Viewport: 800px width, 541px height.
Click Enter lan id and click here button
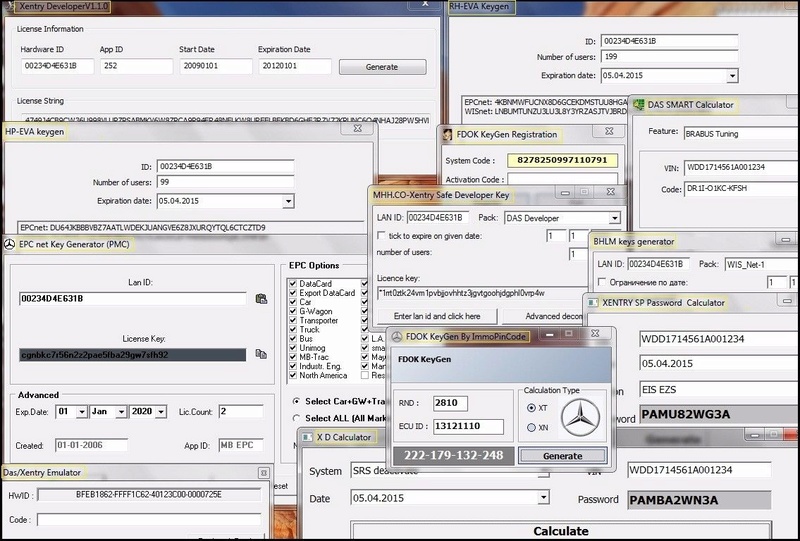(437, 316)
